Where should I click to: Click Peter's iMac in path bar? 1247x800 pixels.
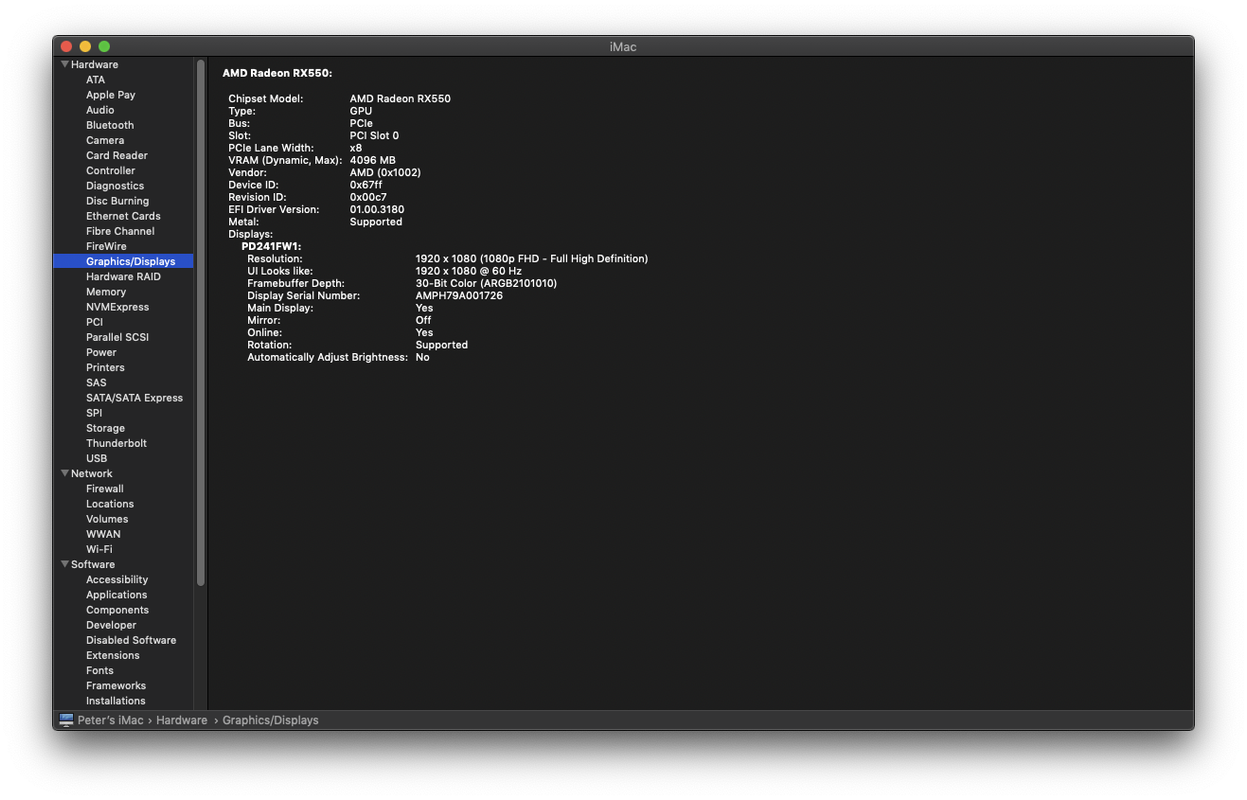(x=111, y=720)
